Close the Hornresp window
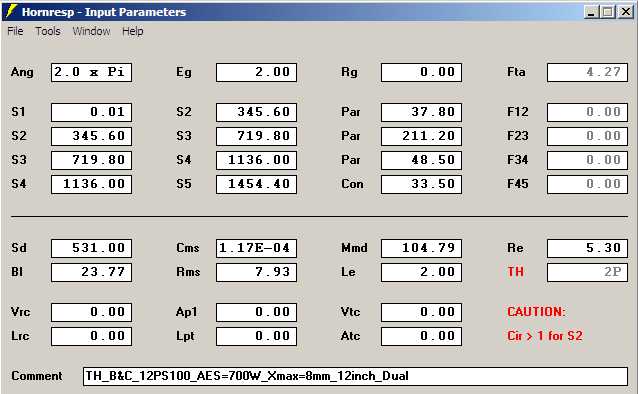This screenshot has height=394, width=638. click(625, 12)
